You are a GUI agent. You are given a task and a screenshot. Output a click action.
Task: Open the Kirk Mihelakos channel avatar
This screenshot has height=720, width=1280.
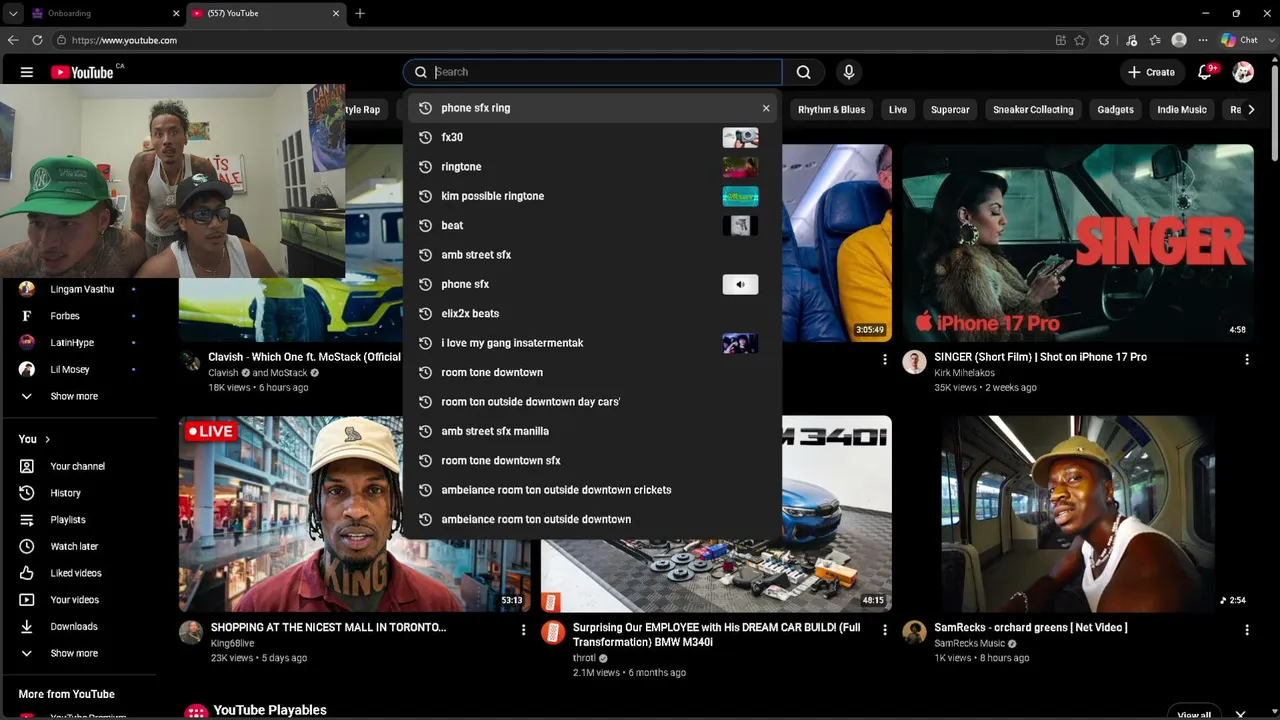click(915, 362)
